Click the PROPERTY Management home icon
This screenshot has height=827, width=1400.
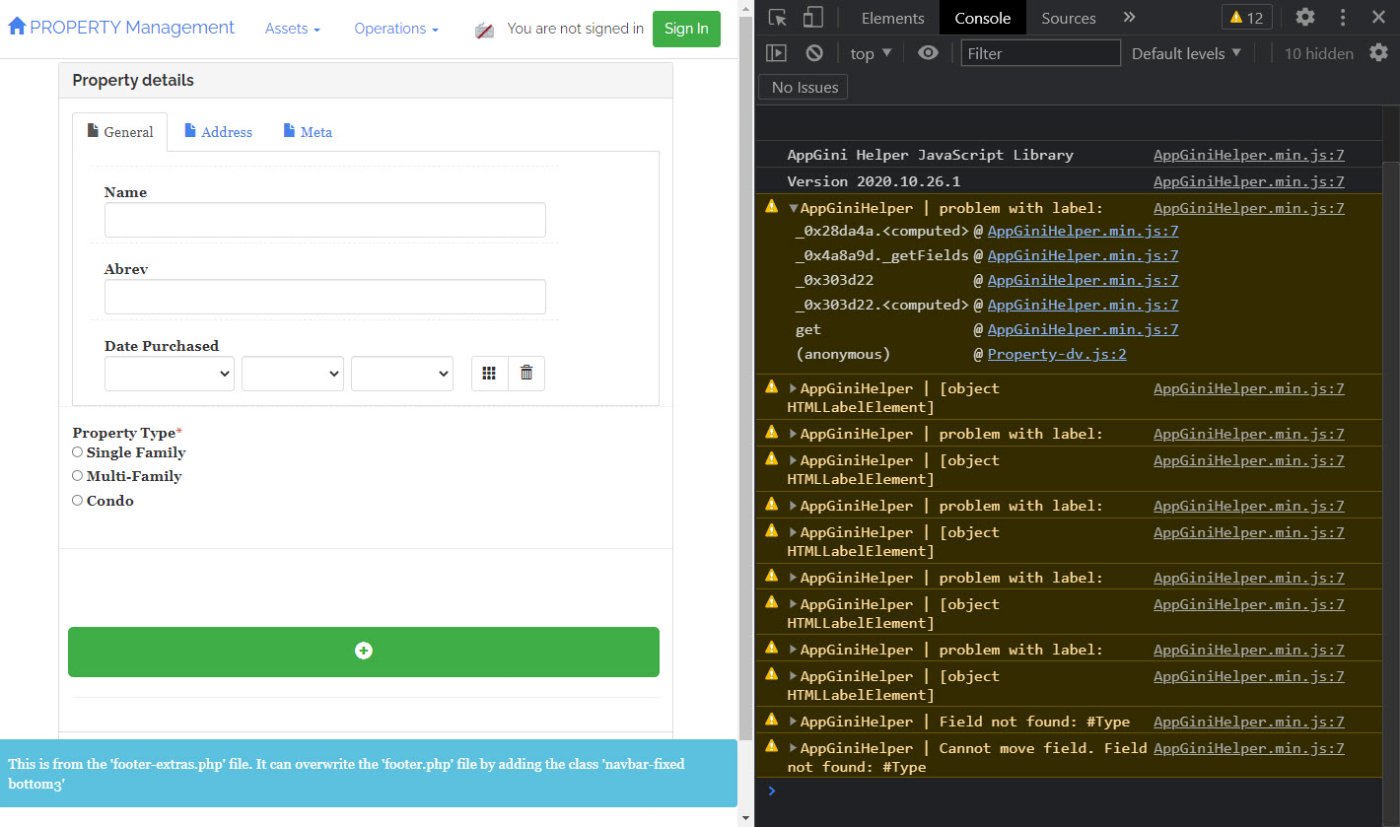pyautogui.click(x=17, y=27)
